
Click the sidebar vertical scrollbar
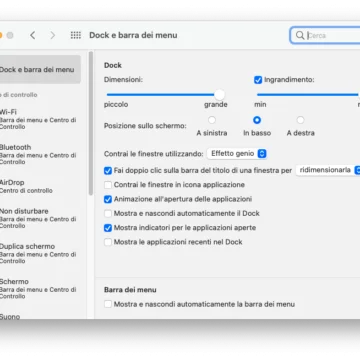[91, 123]
